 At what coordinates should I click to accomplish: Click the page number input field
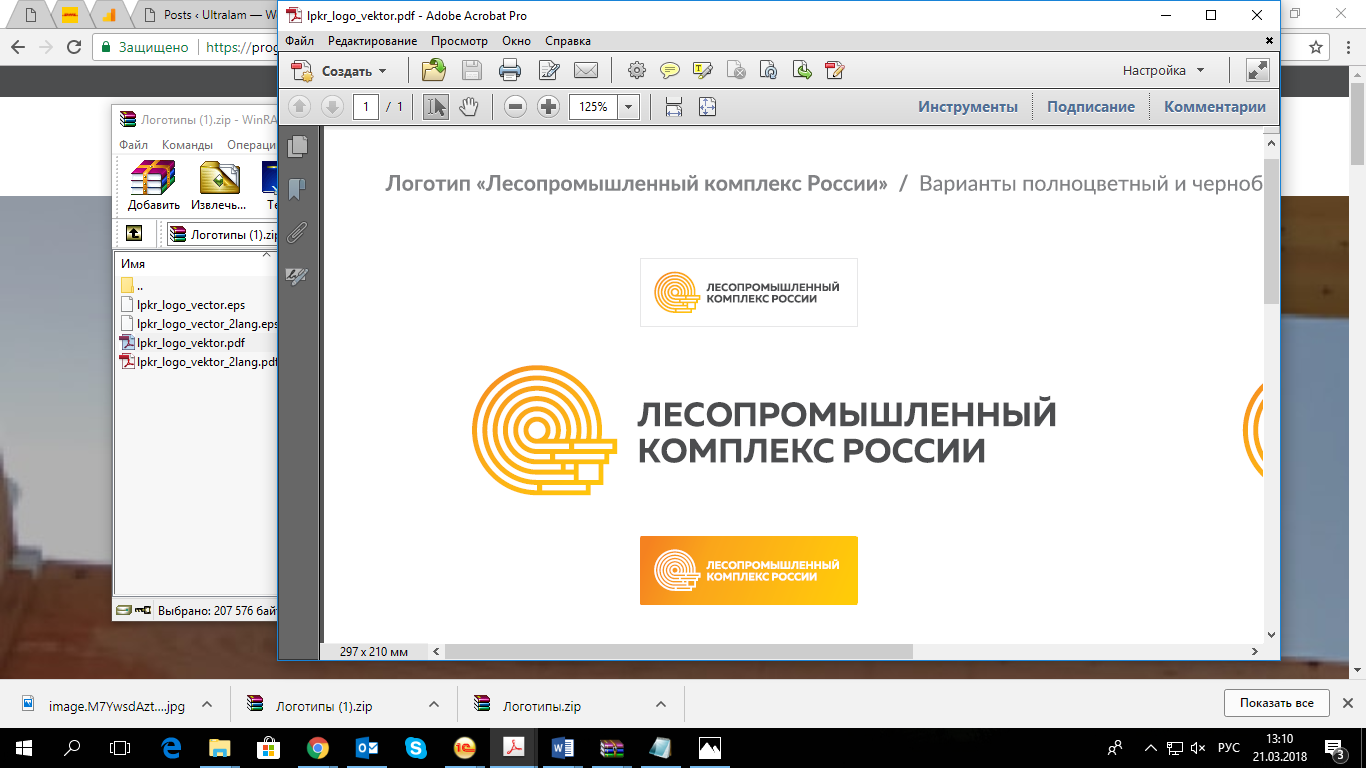pyautogui.click(x=365, y=107)
